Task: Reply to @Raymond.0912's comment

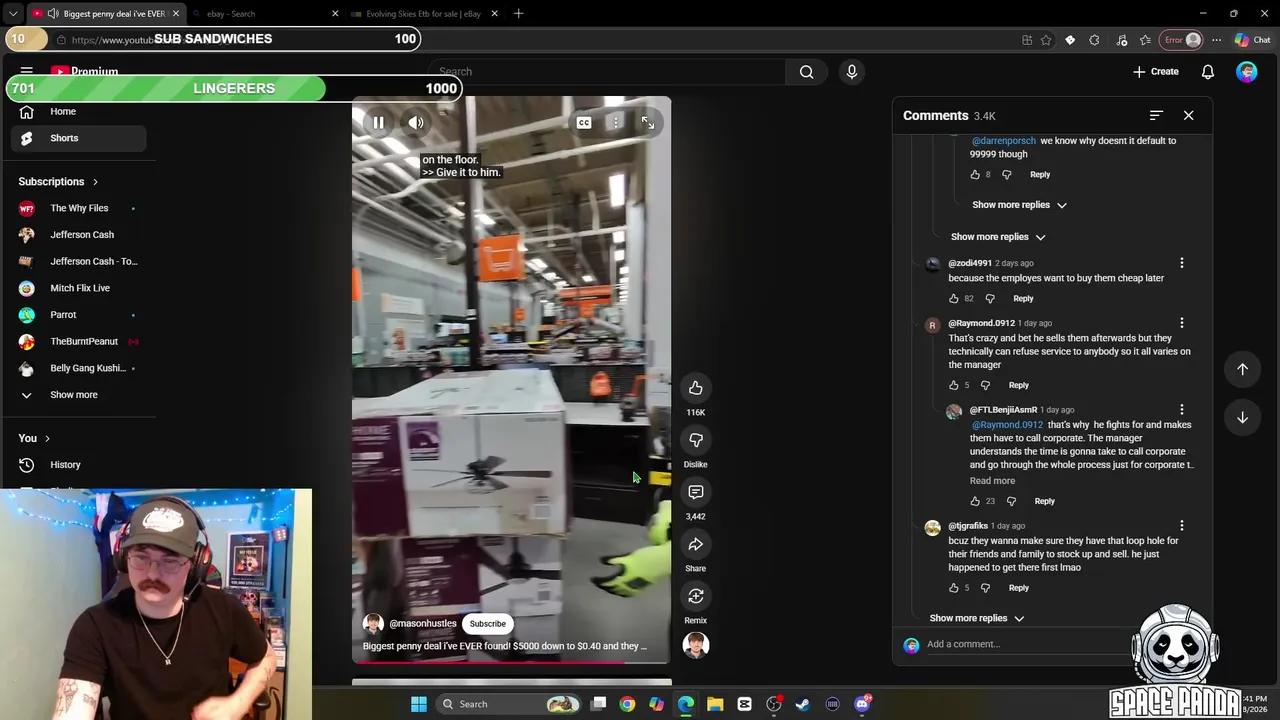Action: [x=1018, y=386]
